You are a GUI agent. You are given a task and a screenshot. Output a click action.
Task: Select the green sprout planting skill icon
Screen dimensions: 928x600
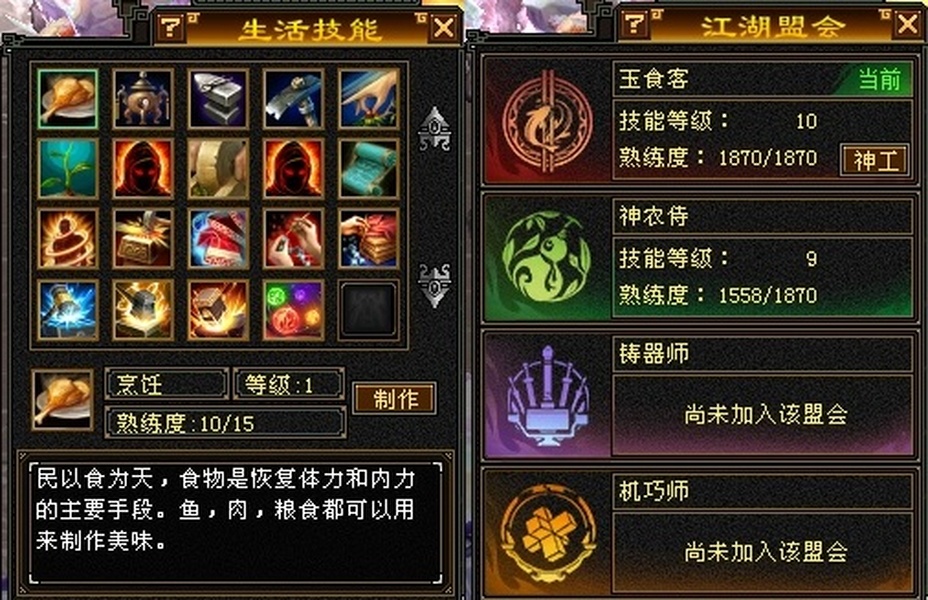click(x=67, y=169)
